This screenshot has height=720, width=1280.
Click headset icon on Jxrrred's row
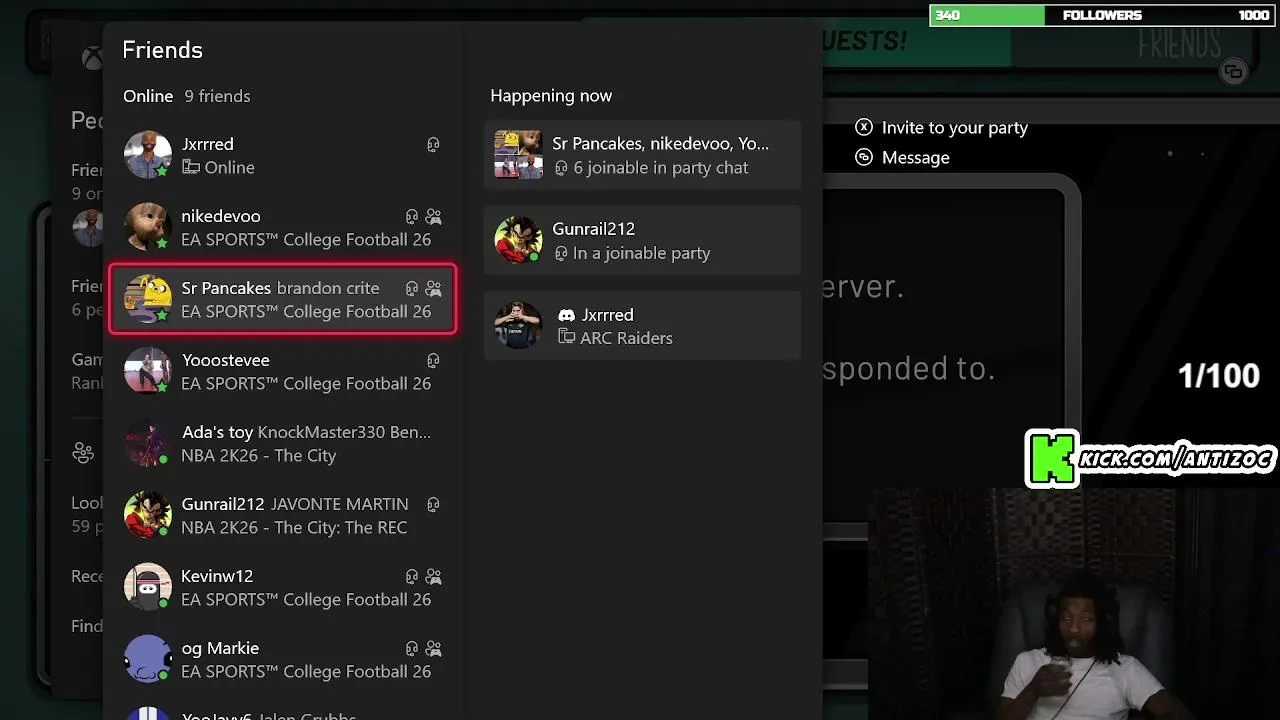[433, 145]
